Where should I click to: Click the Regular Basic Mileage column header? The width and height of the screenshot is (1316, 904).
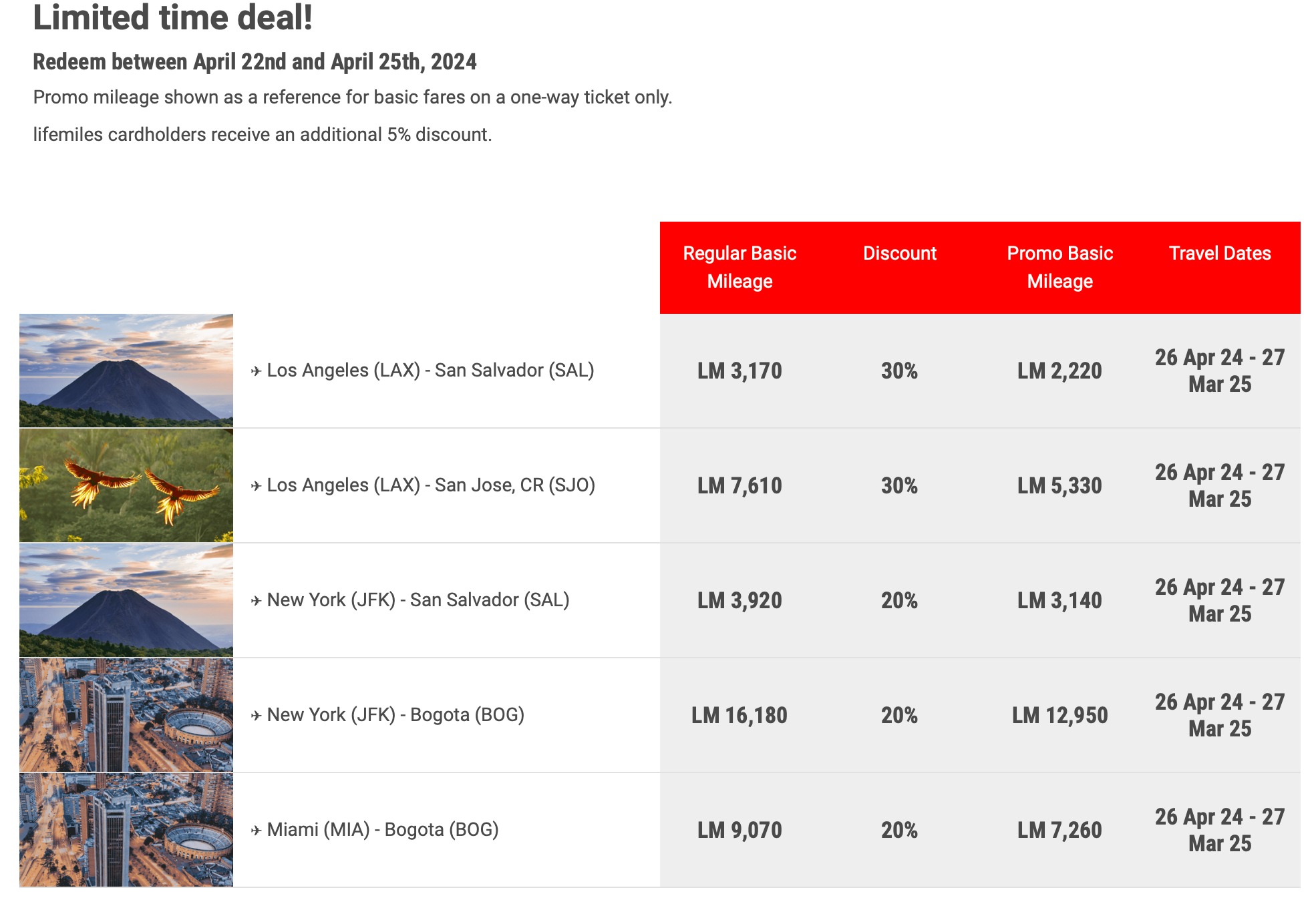point(739,267)
